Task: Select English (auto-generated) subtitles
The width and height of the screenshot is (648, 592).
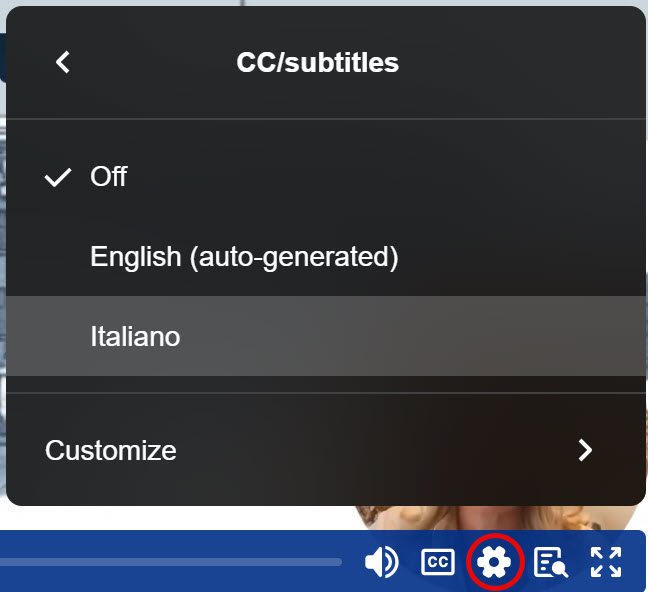Action: click(244, 257)
